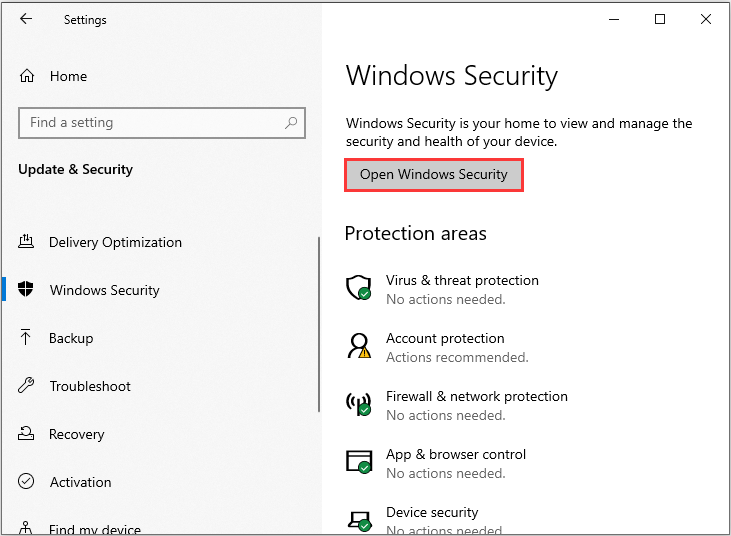The width and height of the screenshot is (731, 536).
Task: Select Windows Security in the sidebar
Action: point(104,290)
